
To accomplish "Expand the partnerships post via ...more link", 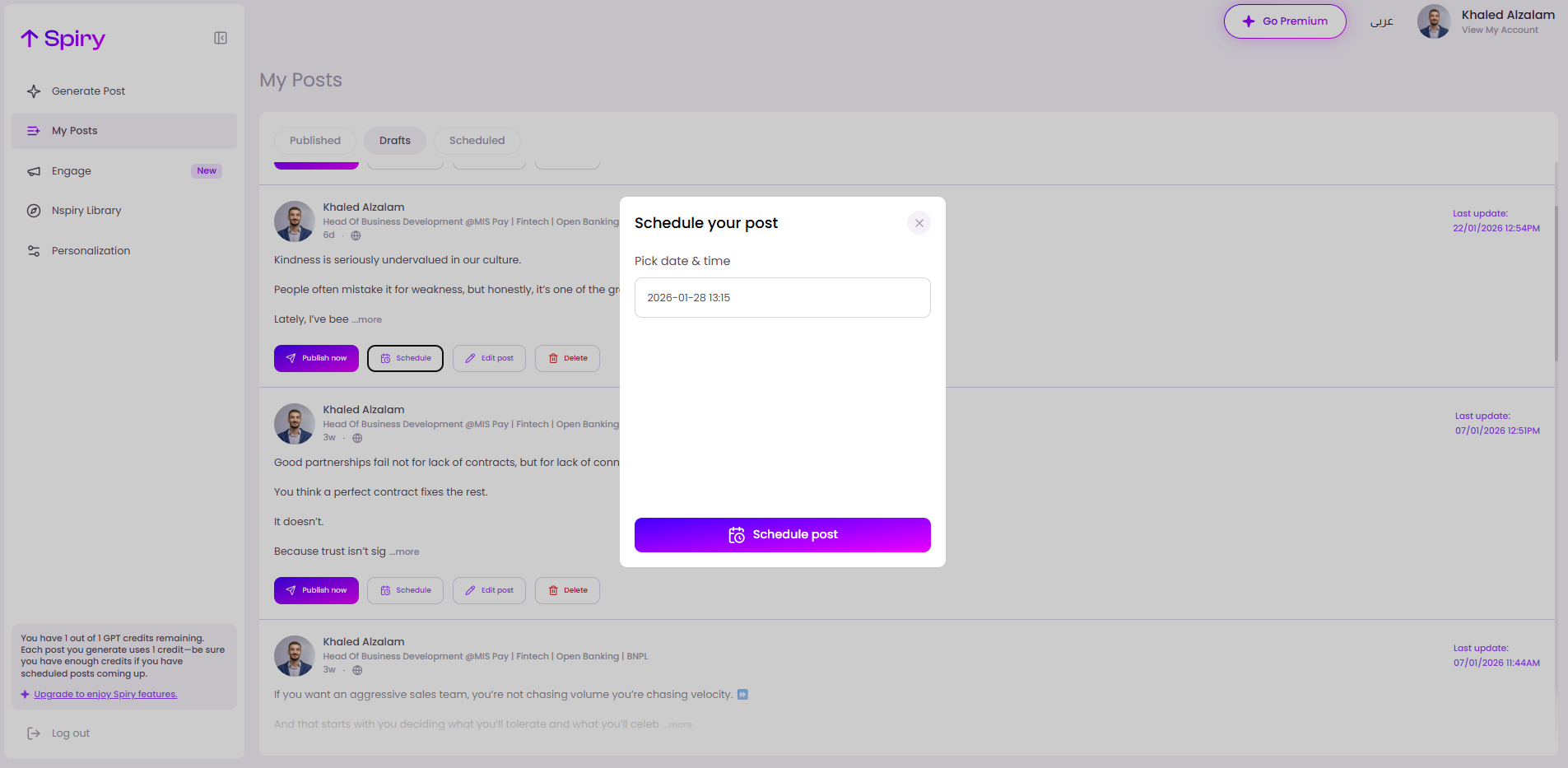I will coord(404,552).
